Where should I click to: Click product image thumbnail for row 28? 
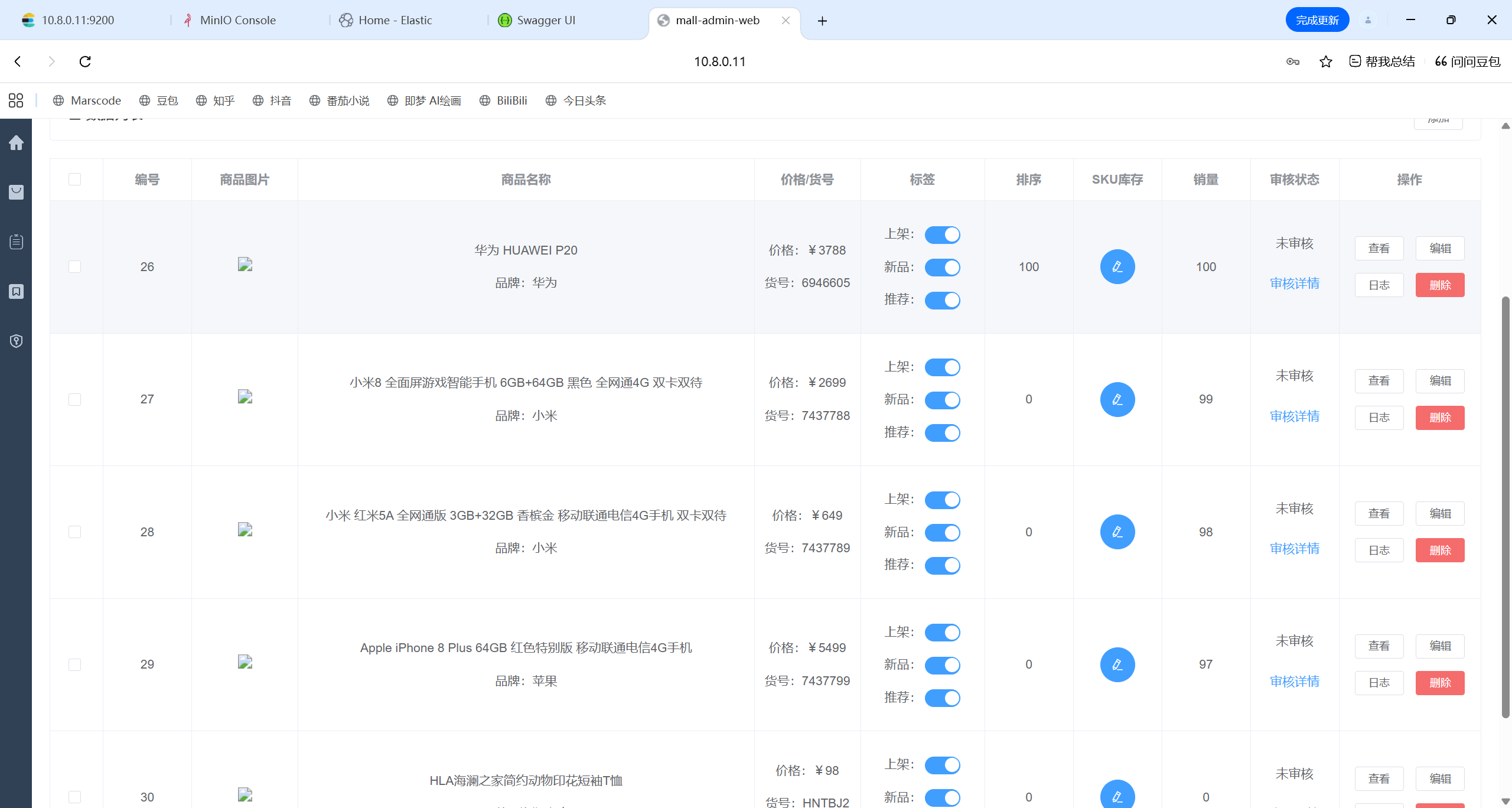(245, 529)
